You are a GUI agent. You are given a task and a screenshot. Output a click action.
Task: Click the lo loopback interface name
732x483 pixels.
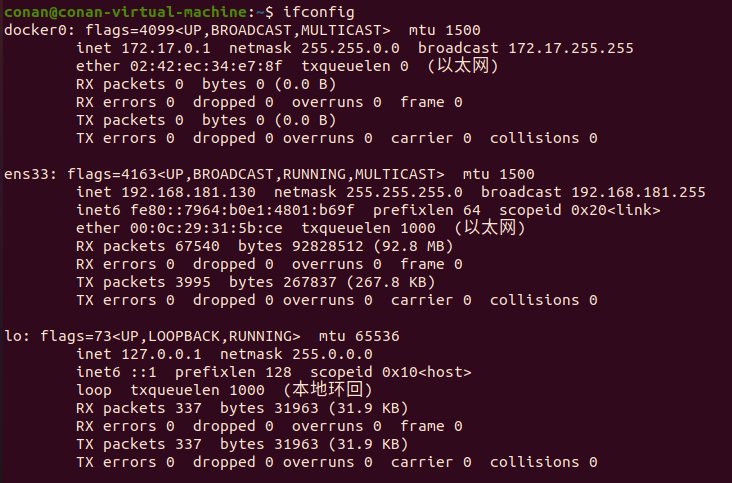[12, 336]
